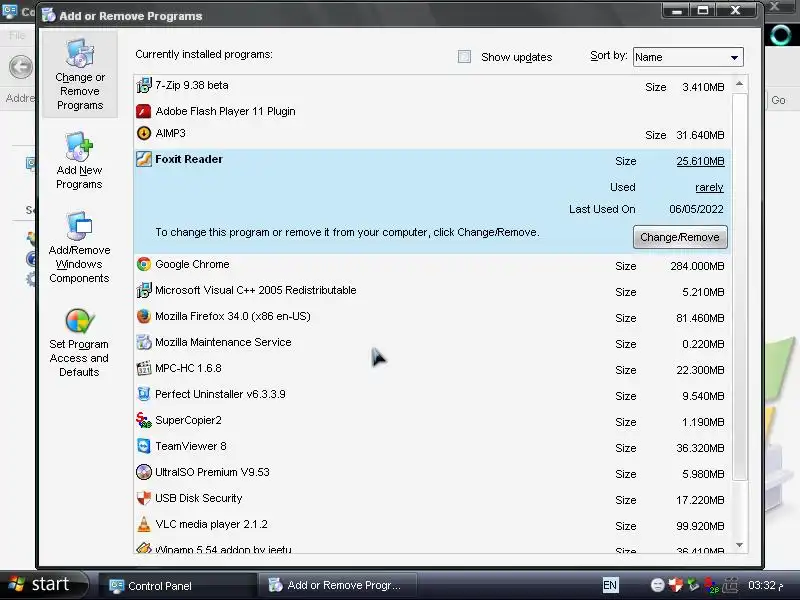This screenshot has width=800, height=600.
Task: Click the AIMP3 program icon
Action: click(144, 133)
